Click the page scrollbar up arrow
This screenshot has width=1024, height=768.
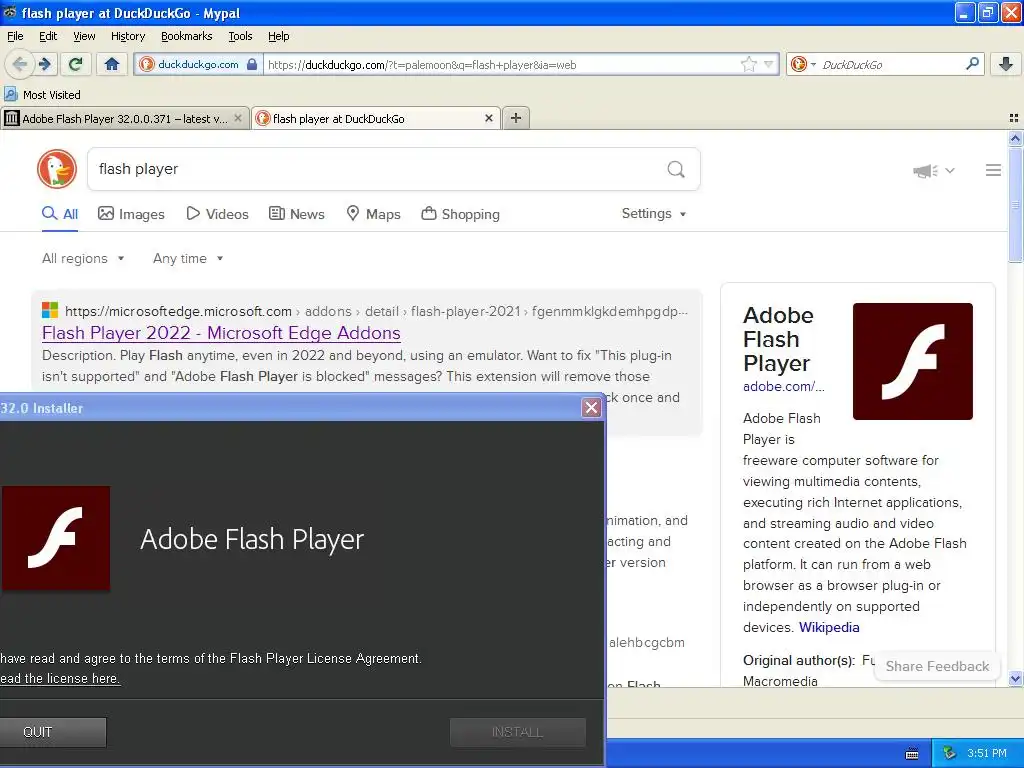click(x=1015, y=138)
